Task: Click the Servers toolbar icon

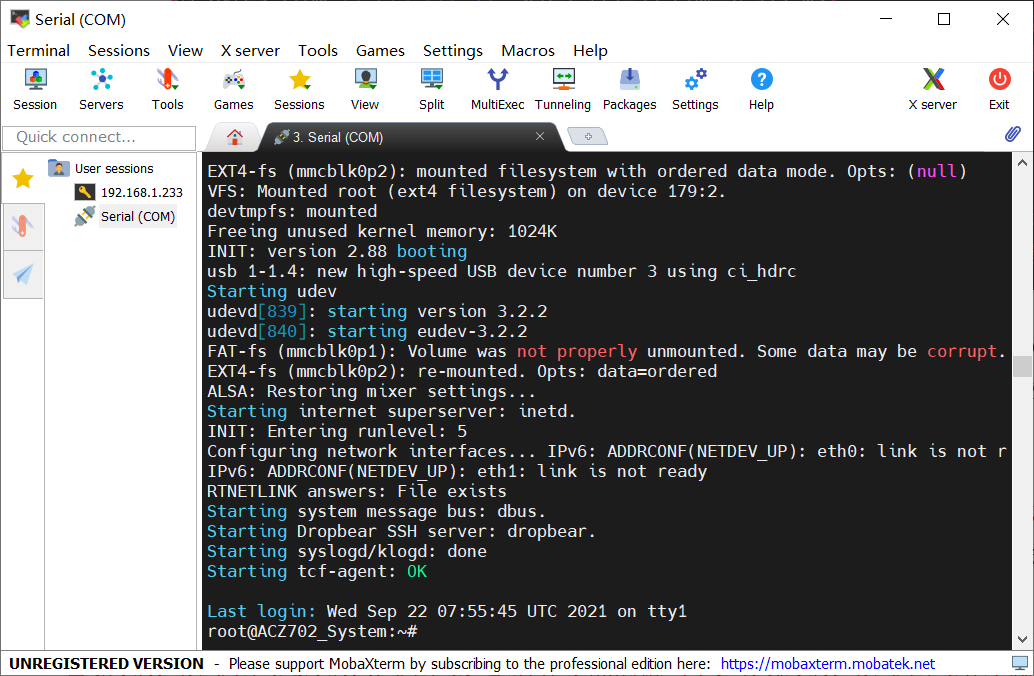Action: click(x=101, y=89)
